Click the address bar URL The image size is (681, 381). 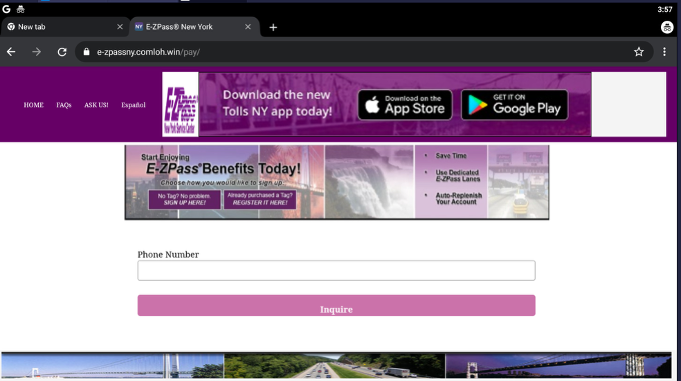coord(148,52)
